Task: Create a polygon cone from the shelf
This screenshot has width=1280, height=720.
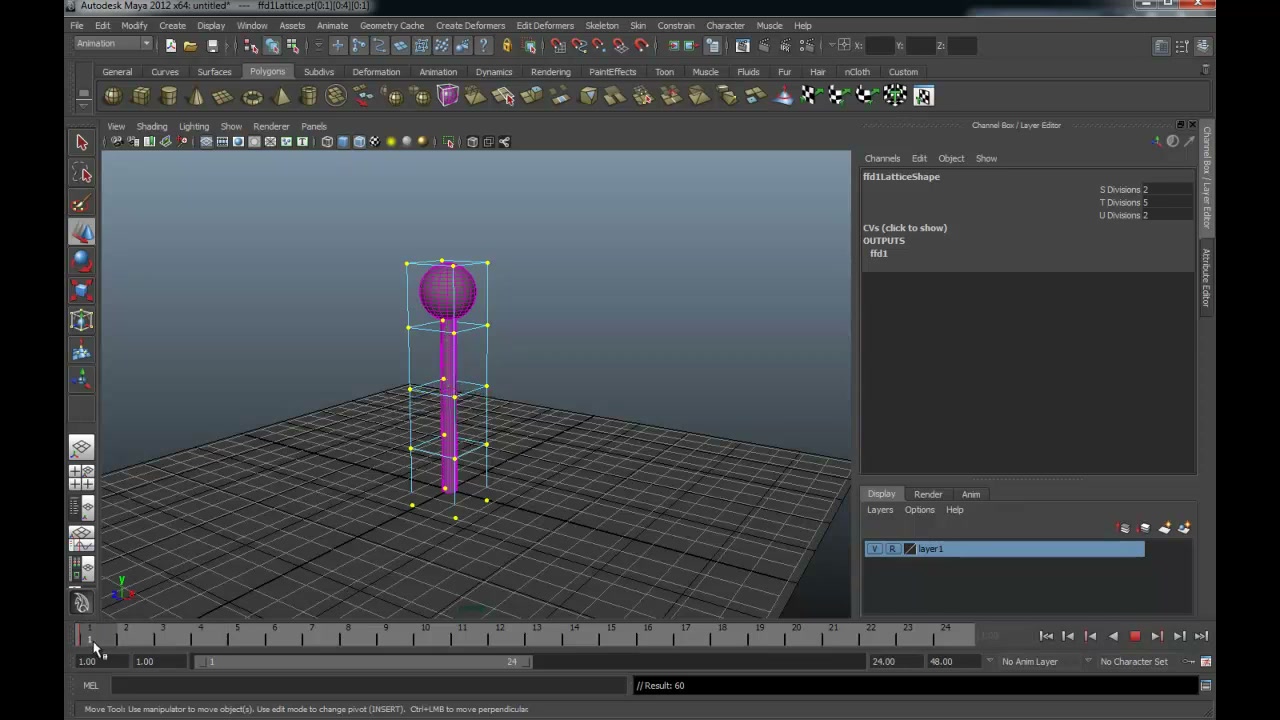Action: [196, 96]
